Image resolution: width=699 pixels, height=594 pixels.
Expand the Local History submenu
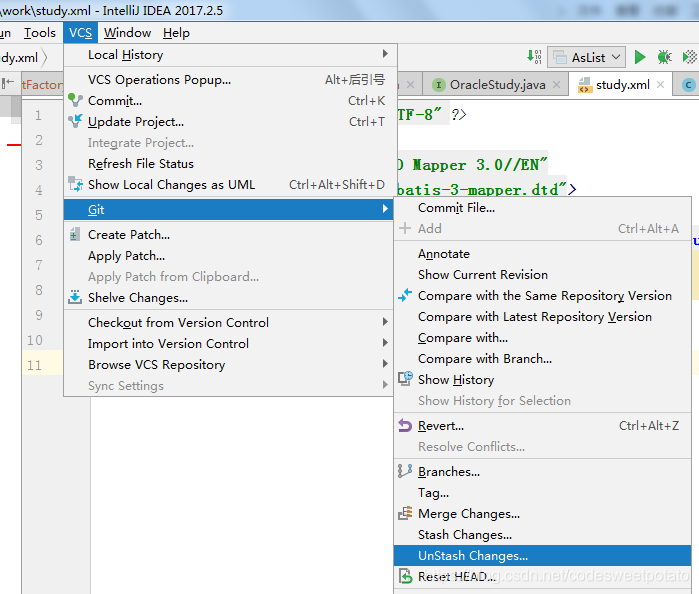[230, 55]
